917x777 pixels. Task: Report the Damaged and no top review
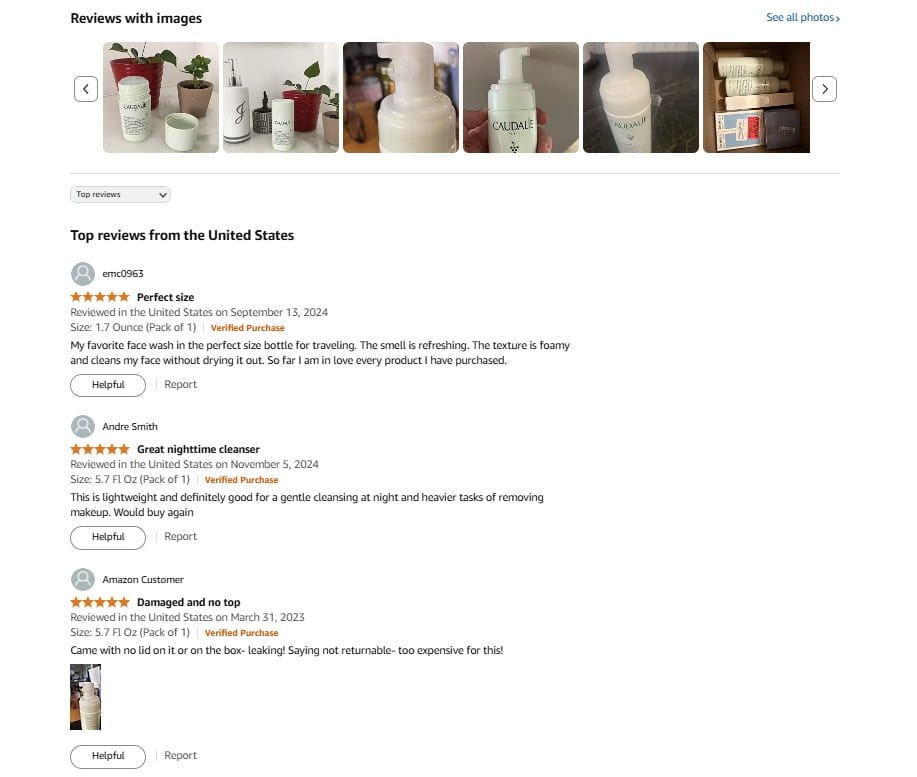(x=180, y=755)
